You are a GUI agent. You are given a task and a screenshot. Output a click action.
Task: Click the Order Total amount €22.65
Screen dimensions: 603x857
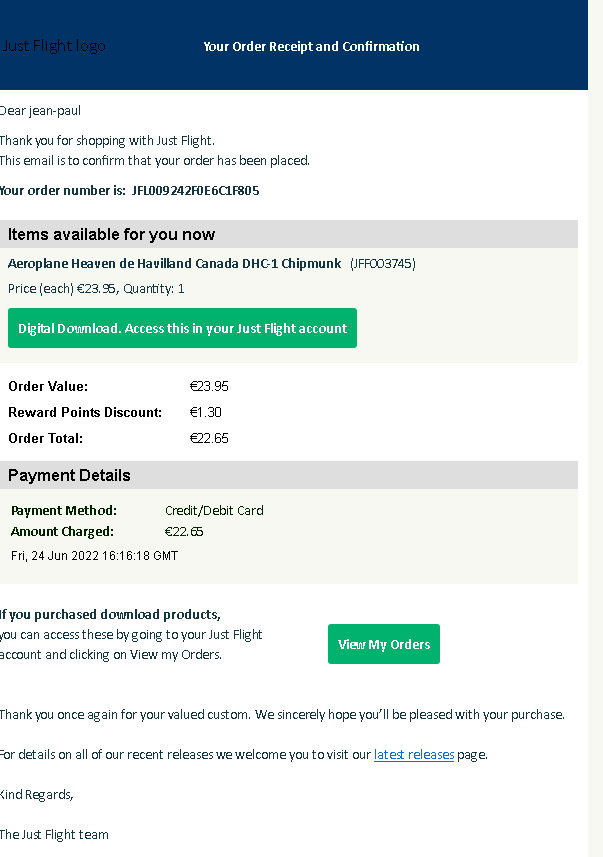click(x=209, y=438)
